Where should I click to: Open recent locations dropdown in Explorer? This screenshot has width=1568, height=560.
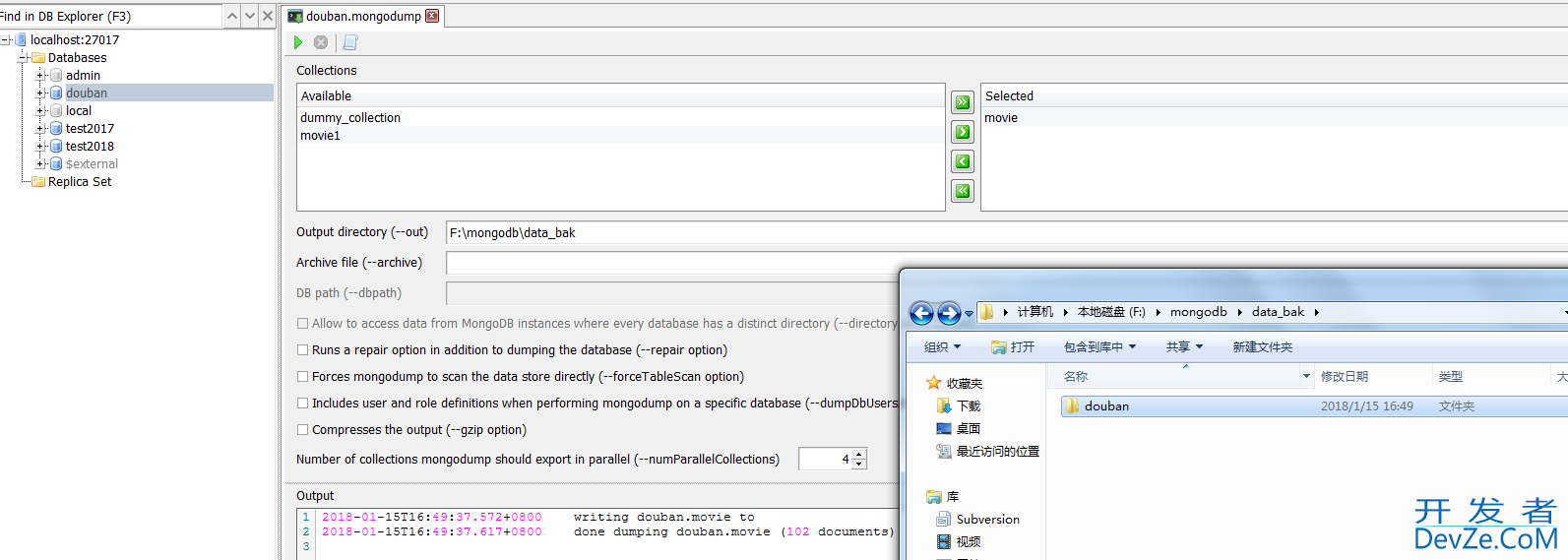(970, 314)
